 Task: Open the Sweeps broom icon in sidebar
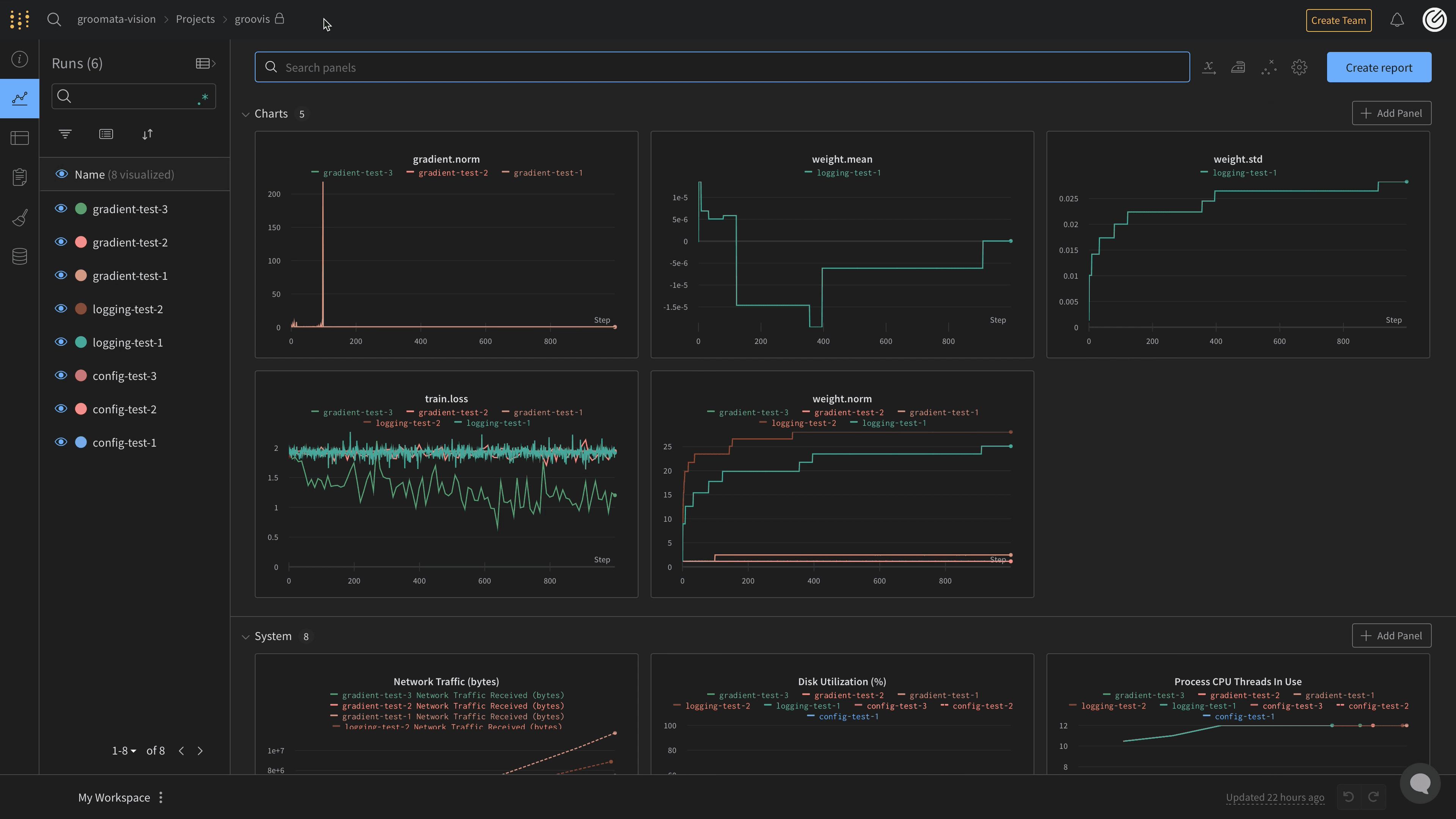[20, 217]
